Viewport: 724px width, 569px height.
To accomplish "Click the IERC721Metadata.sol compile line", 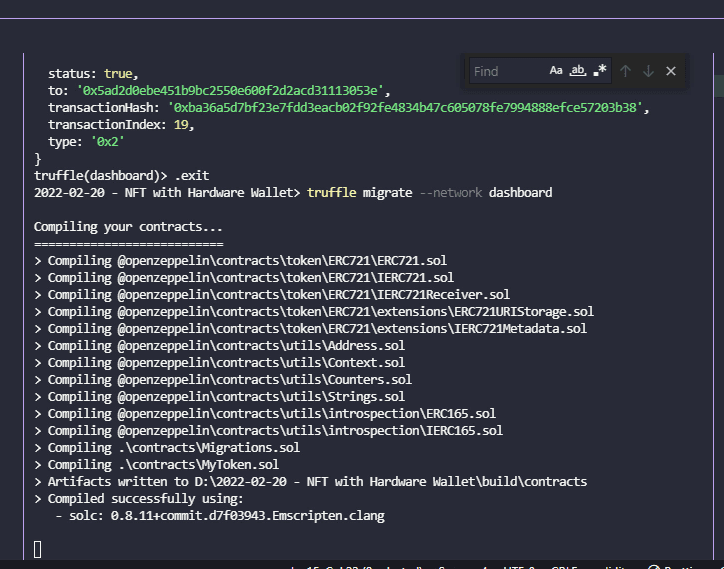I will pyautogui.click(x=310, y=329).
